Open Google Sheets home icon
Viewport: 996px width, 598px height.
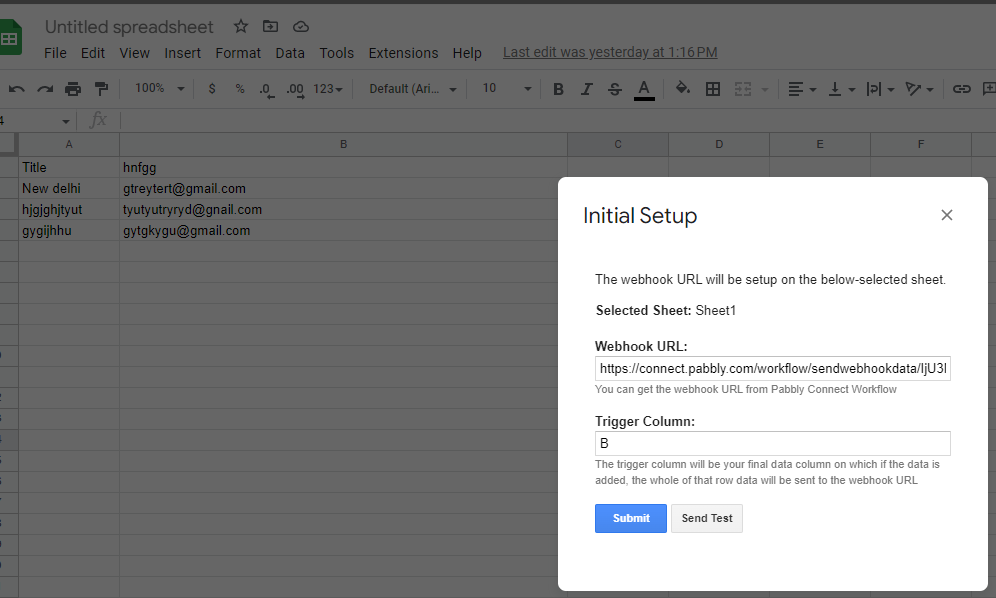[x=10, y=37]
